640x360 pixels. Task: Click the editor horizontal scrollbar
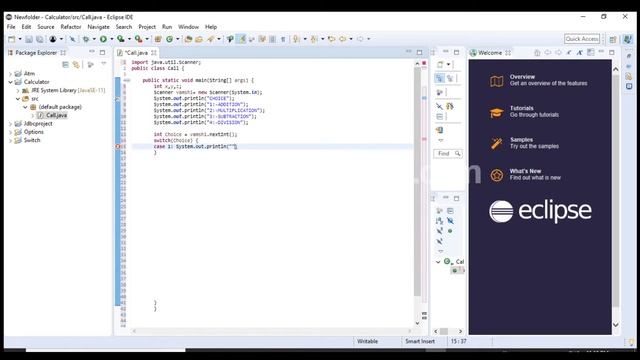271,331
